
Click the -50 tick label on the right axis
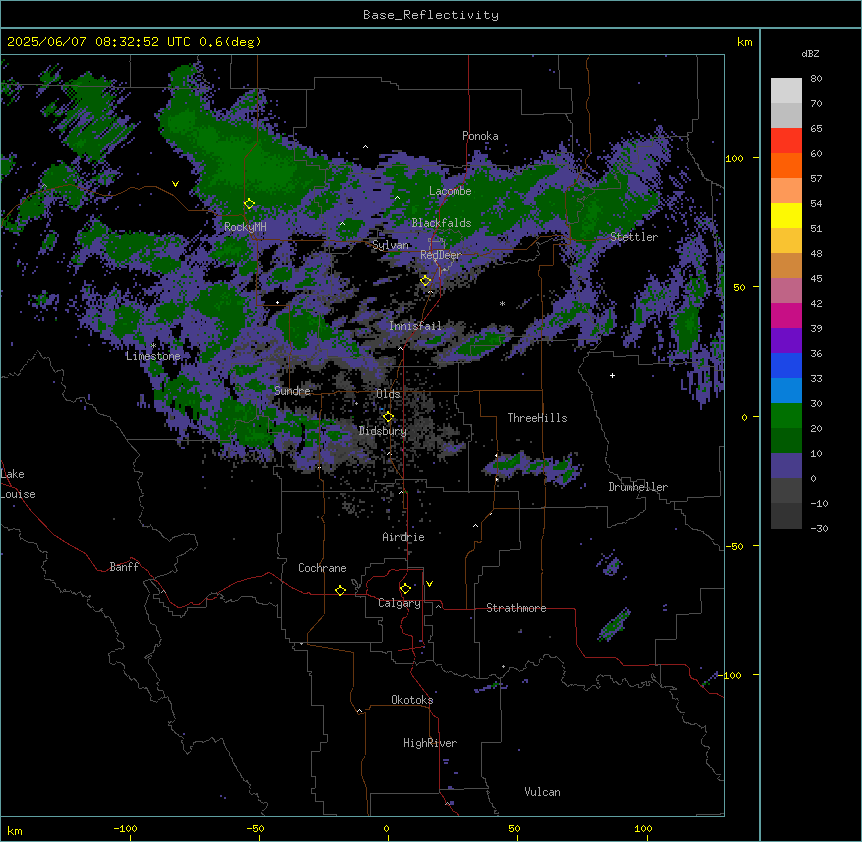point(734,546)
